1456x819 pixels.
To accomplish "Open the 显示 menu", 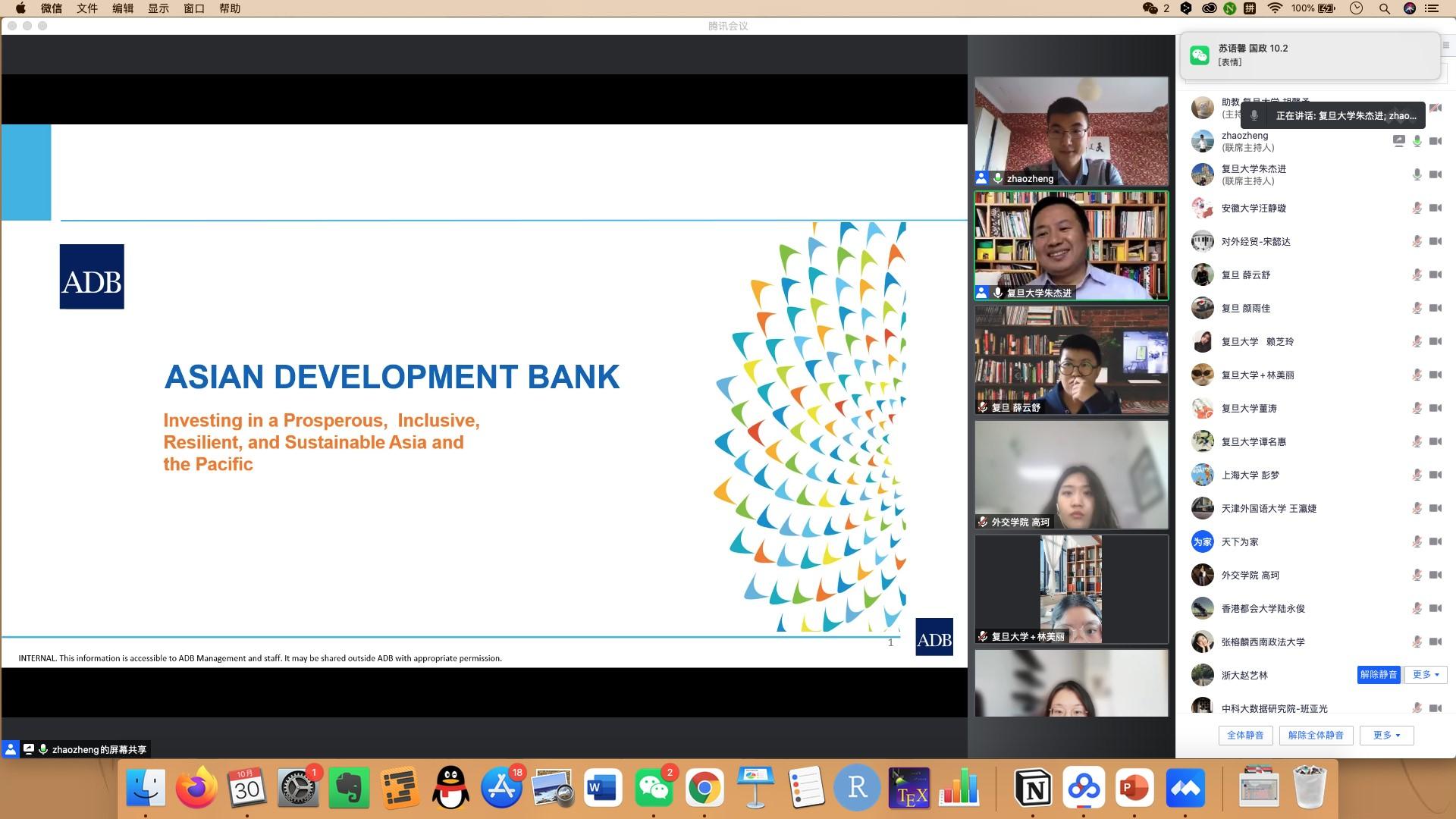I will 158,8.
